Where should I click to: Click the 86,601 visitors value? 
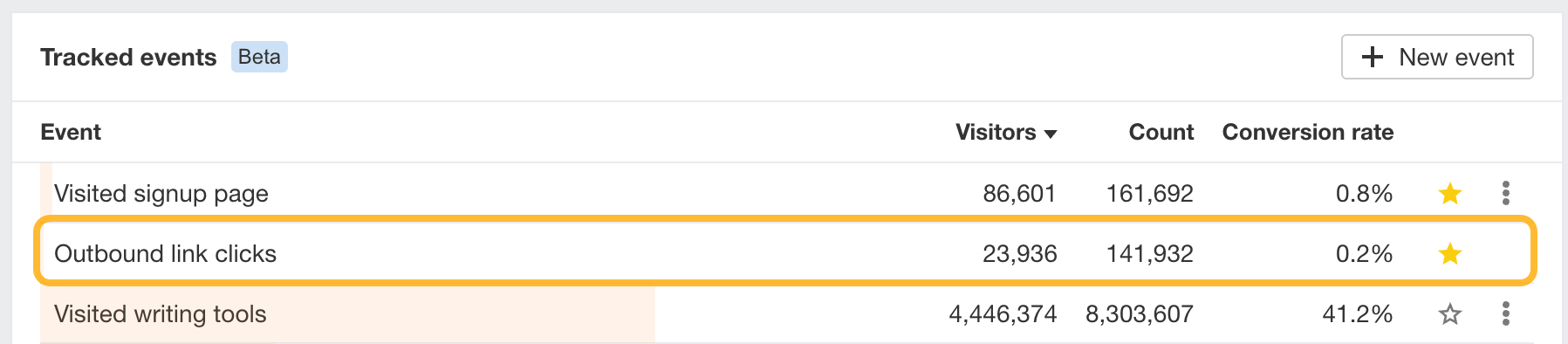click(x=1019, y=193)
